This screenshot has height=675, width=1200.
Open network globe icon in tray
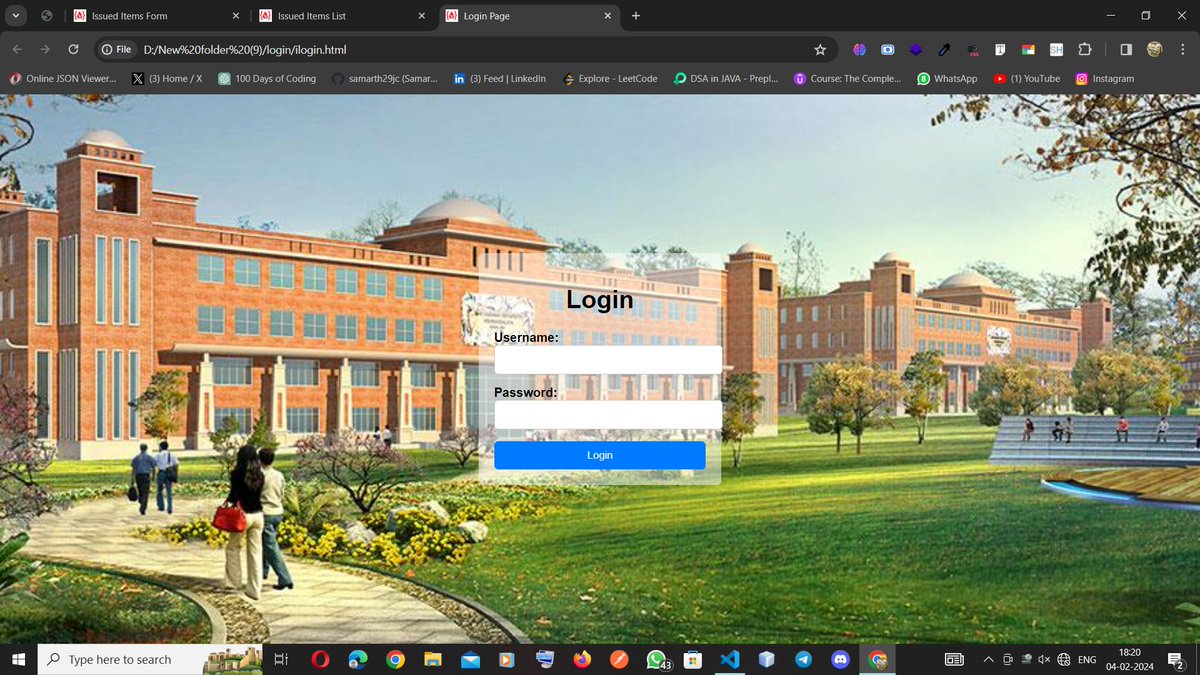pyautogui.click(x=1064, y=659)
